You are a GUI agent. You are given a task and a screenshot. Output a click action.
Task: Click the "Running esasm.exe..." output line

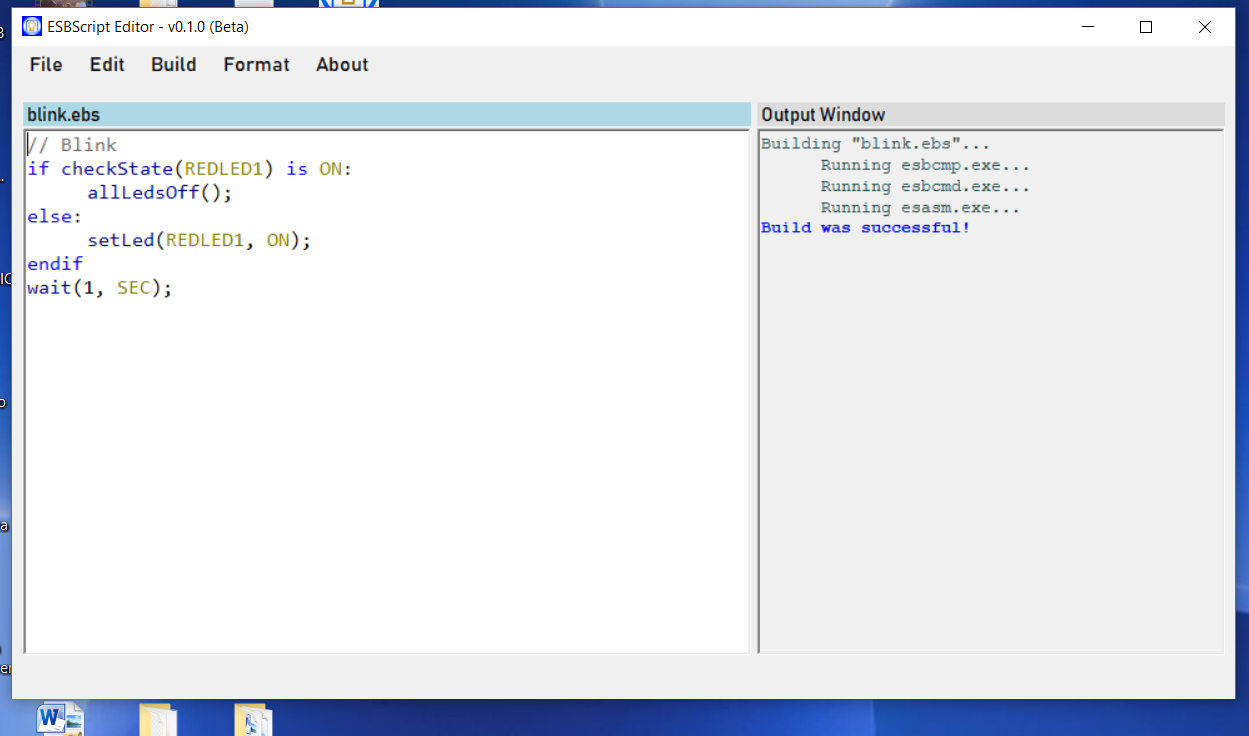click(920, 208)
